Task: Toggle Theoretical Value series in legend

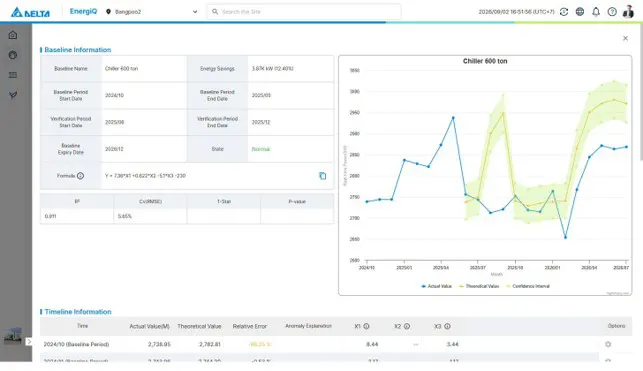Action: click(x=479, y=286)
